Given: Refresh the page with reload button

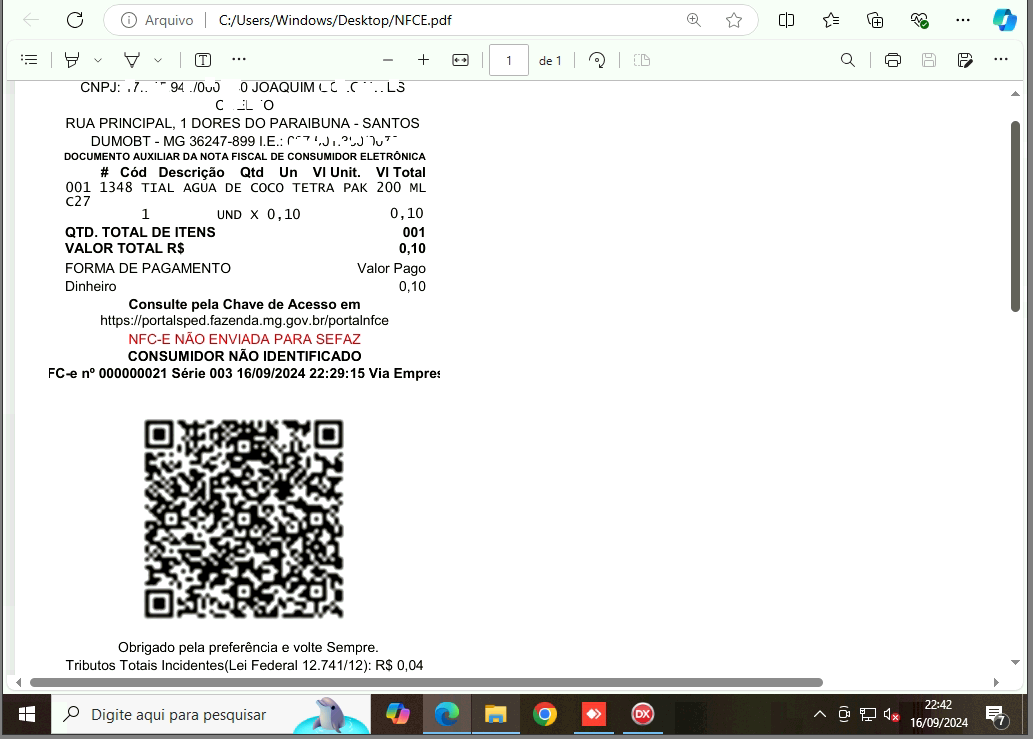Looking at the screenshot, I should [x=75, y=20].
